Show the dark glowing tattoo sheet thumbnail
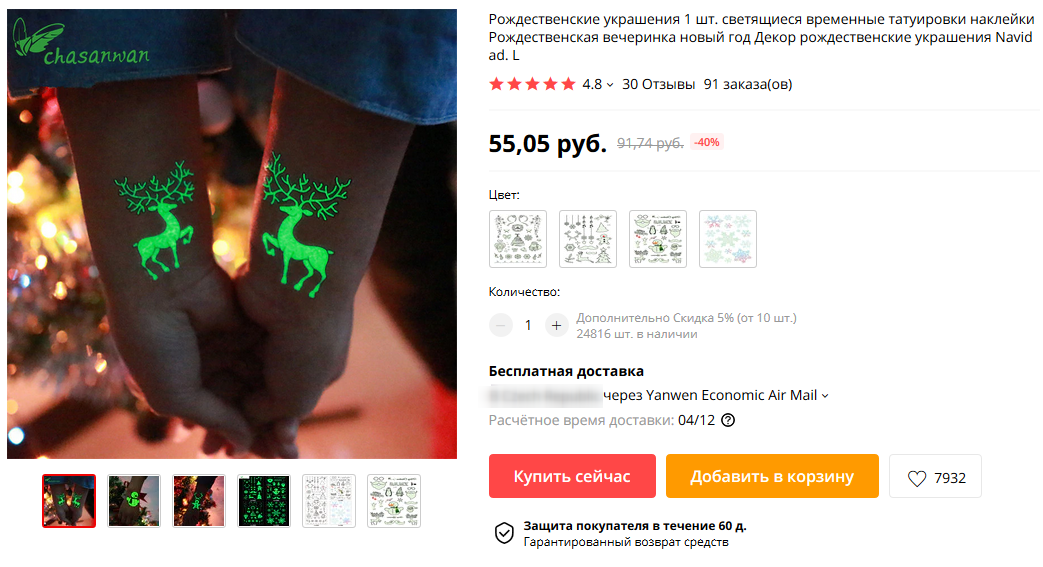The width and height of the screenshot is (1043, 567). pos(264,501)
